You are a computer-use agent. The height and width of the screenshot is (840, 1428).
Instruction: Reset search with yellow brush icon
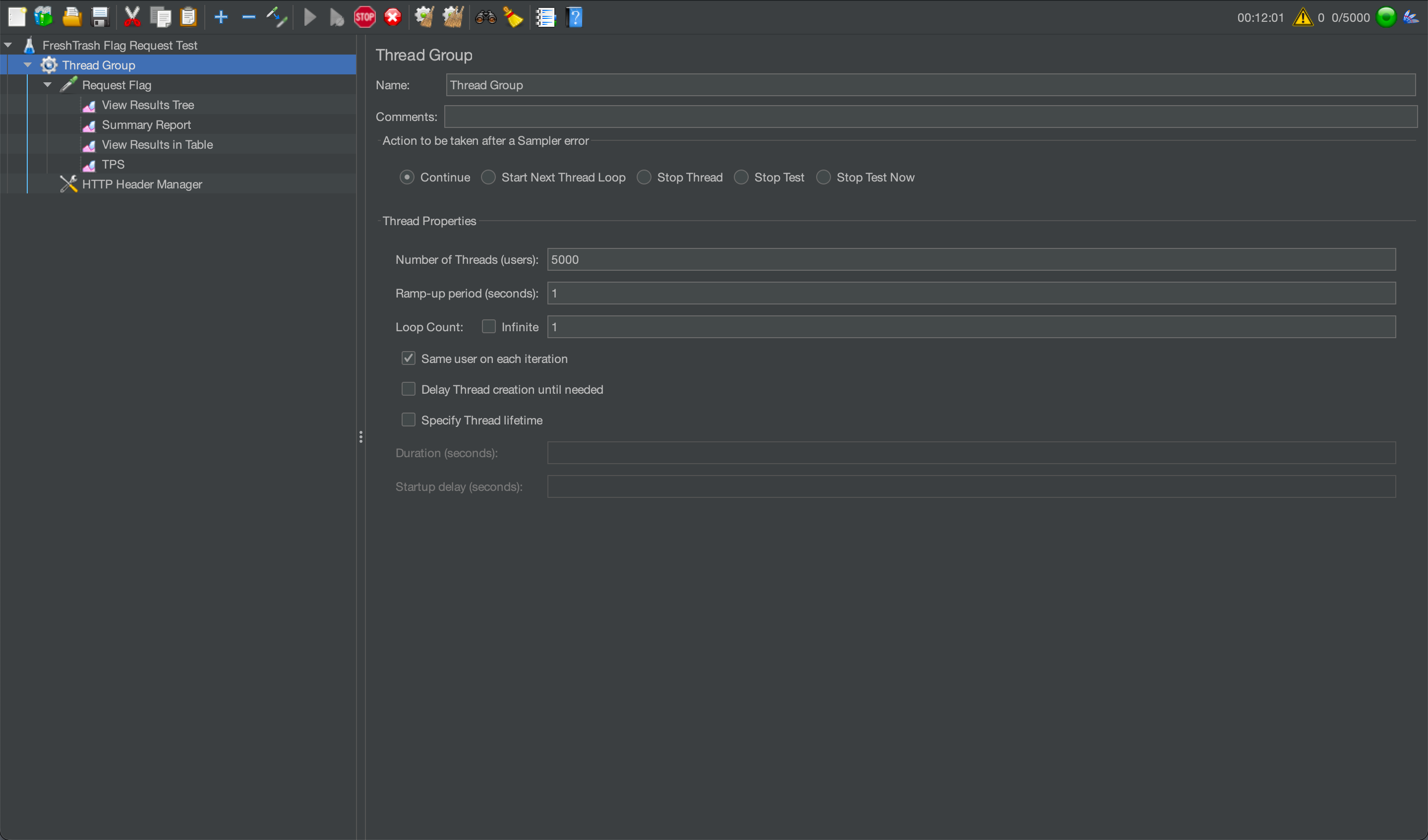point(513,17)
